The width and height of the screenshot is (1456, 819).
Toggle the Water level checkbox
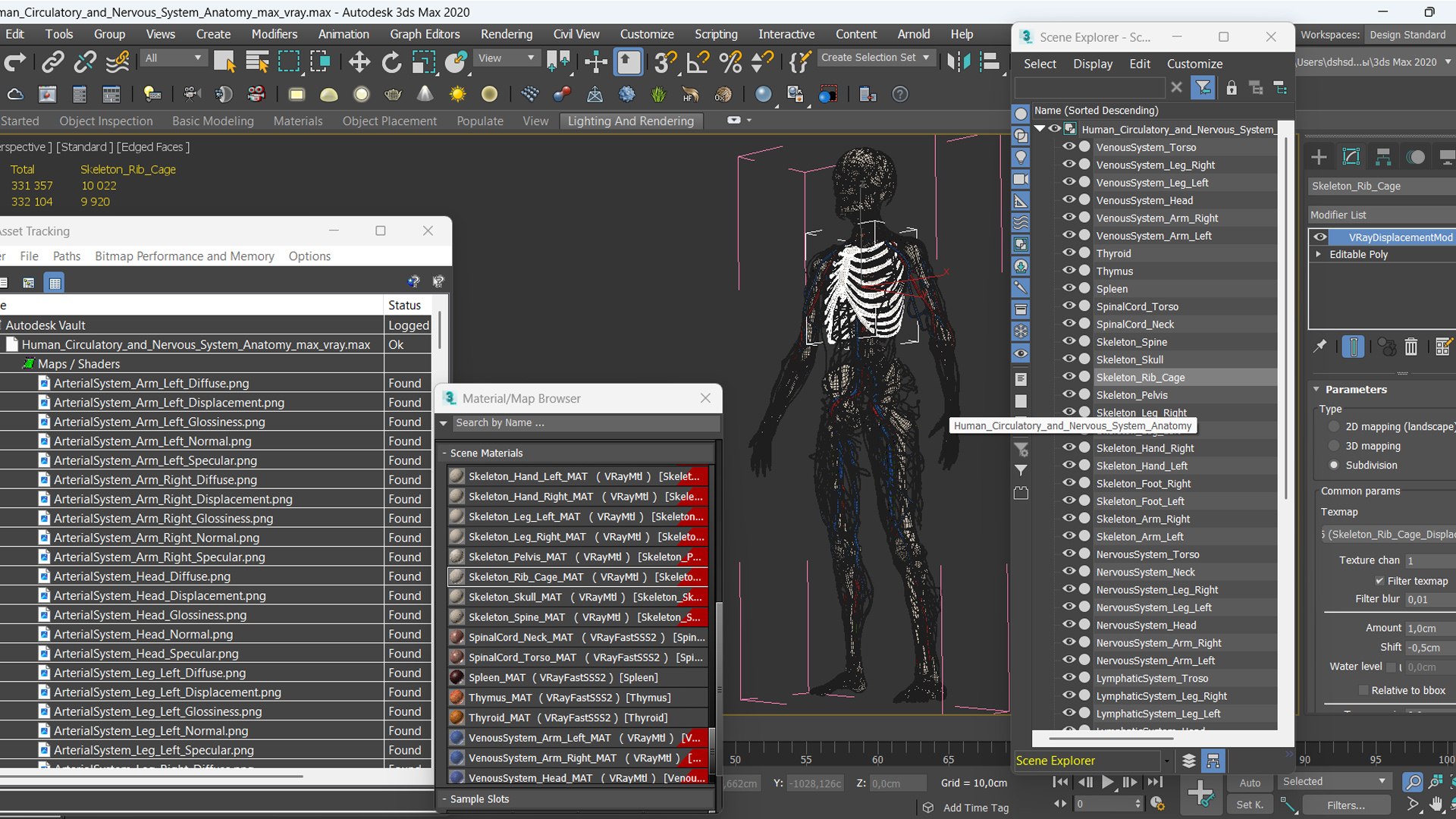coord(1391,667)
